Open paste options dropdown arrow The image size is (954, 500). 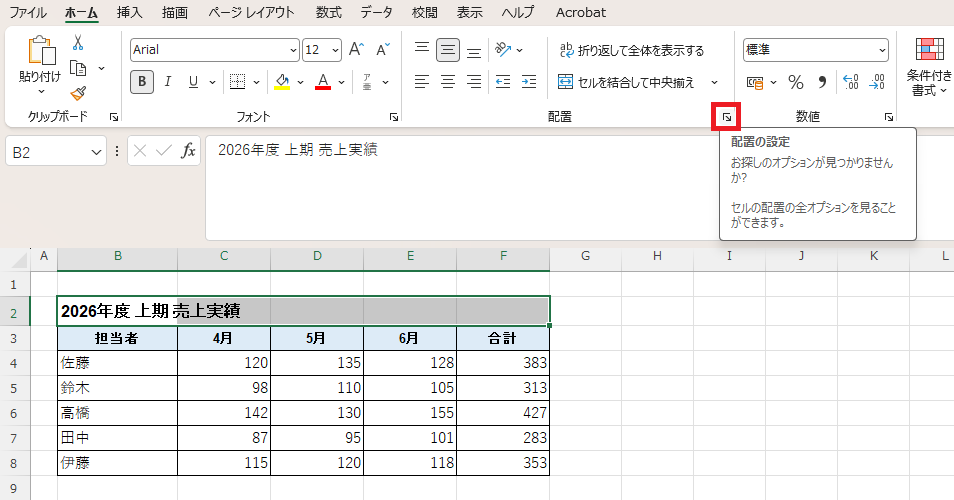click(x=41, y=91)
